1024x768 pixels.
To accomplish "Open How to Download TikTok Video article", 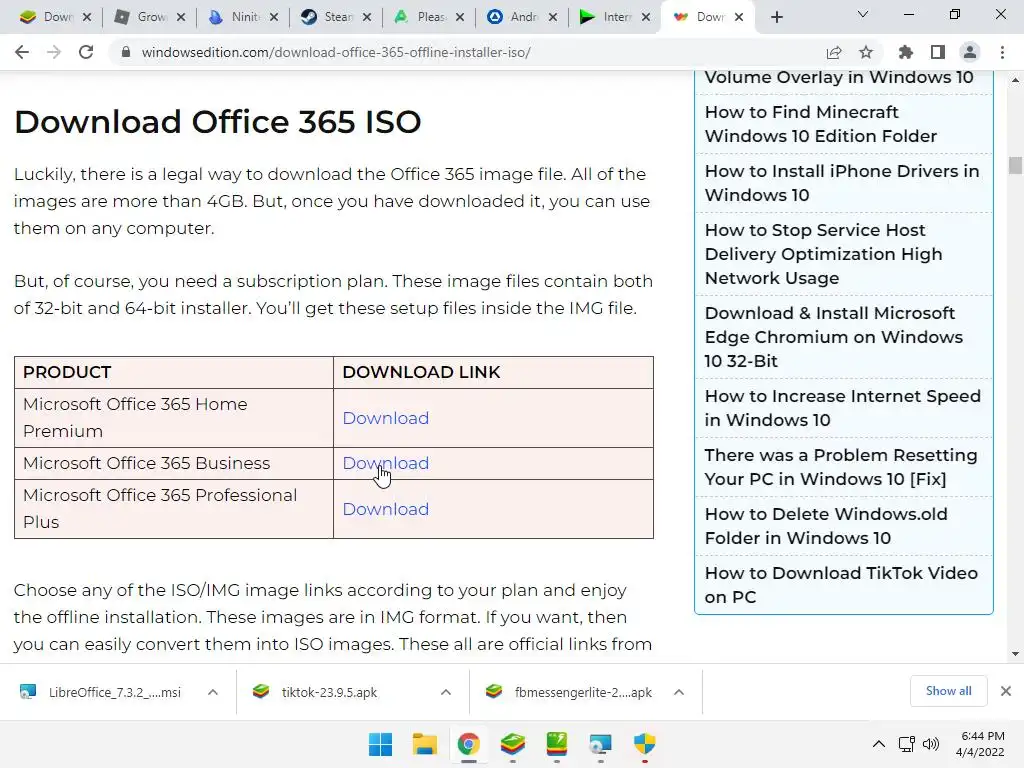I will (840, 584).
